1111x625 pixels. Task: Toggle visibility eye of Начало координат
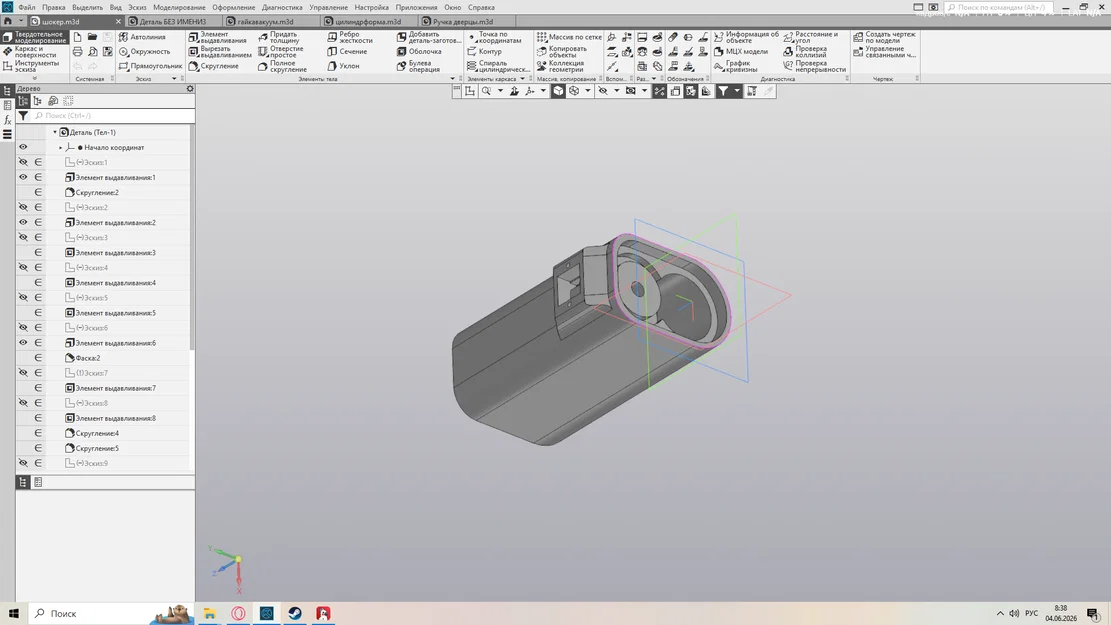click(x=23, y=147)
